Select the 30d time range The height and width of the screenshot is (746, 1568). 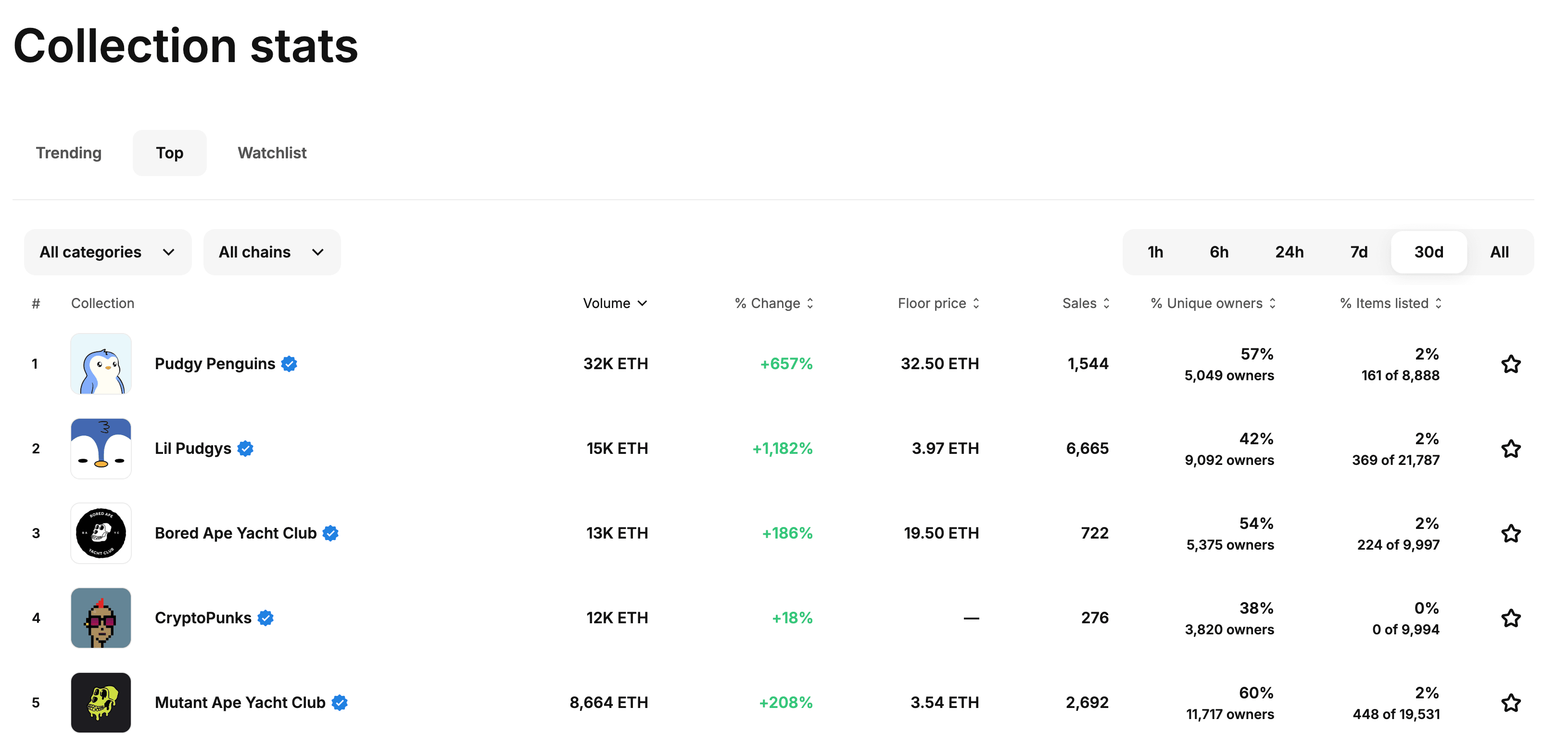click(1429, 252)
